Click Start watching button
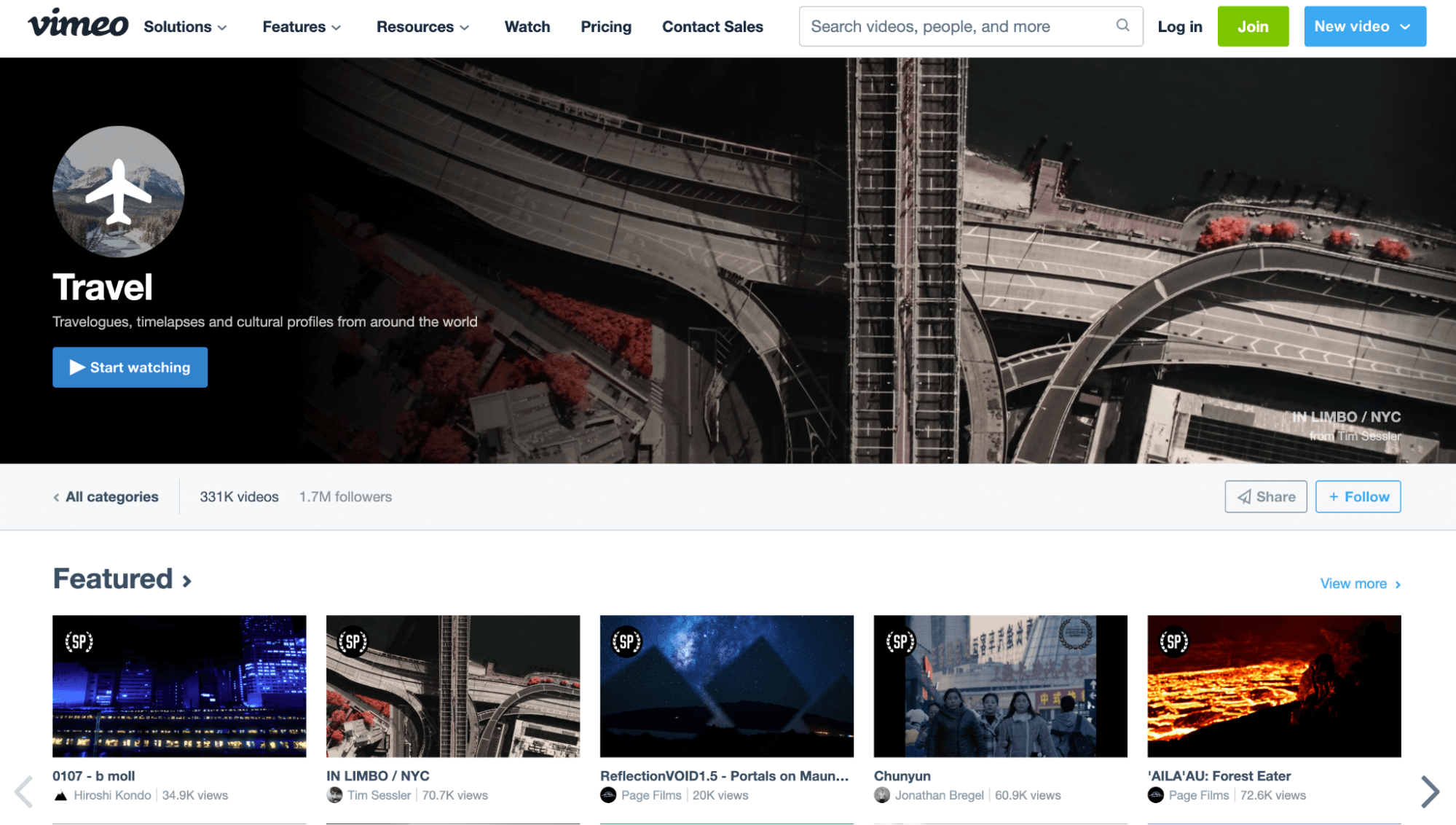 (130, 367)
